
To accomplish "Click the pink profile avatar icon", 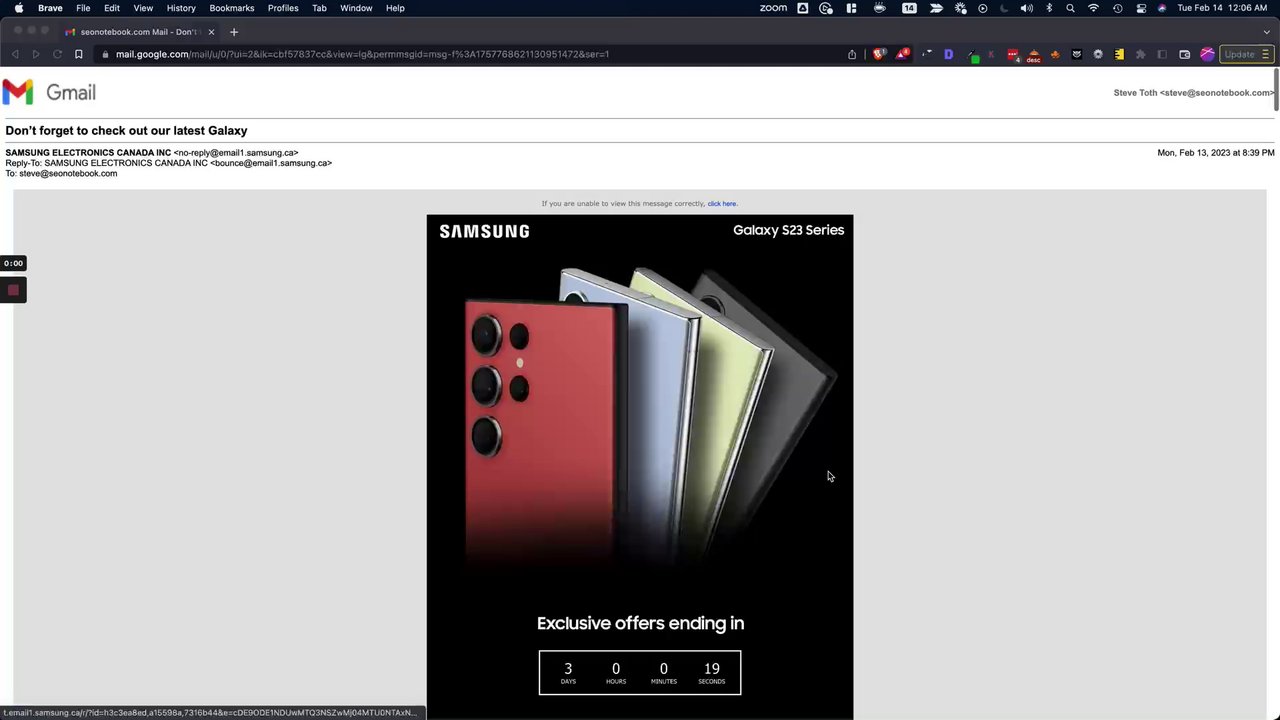I will (1207, 54).
